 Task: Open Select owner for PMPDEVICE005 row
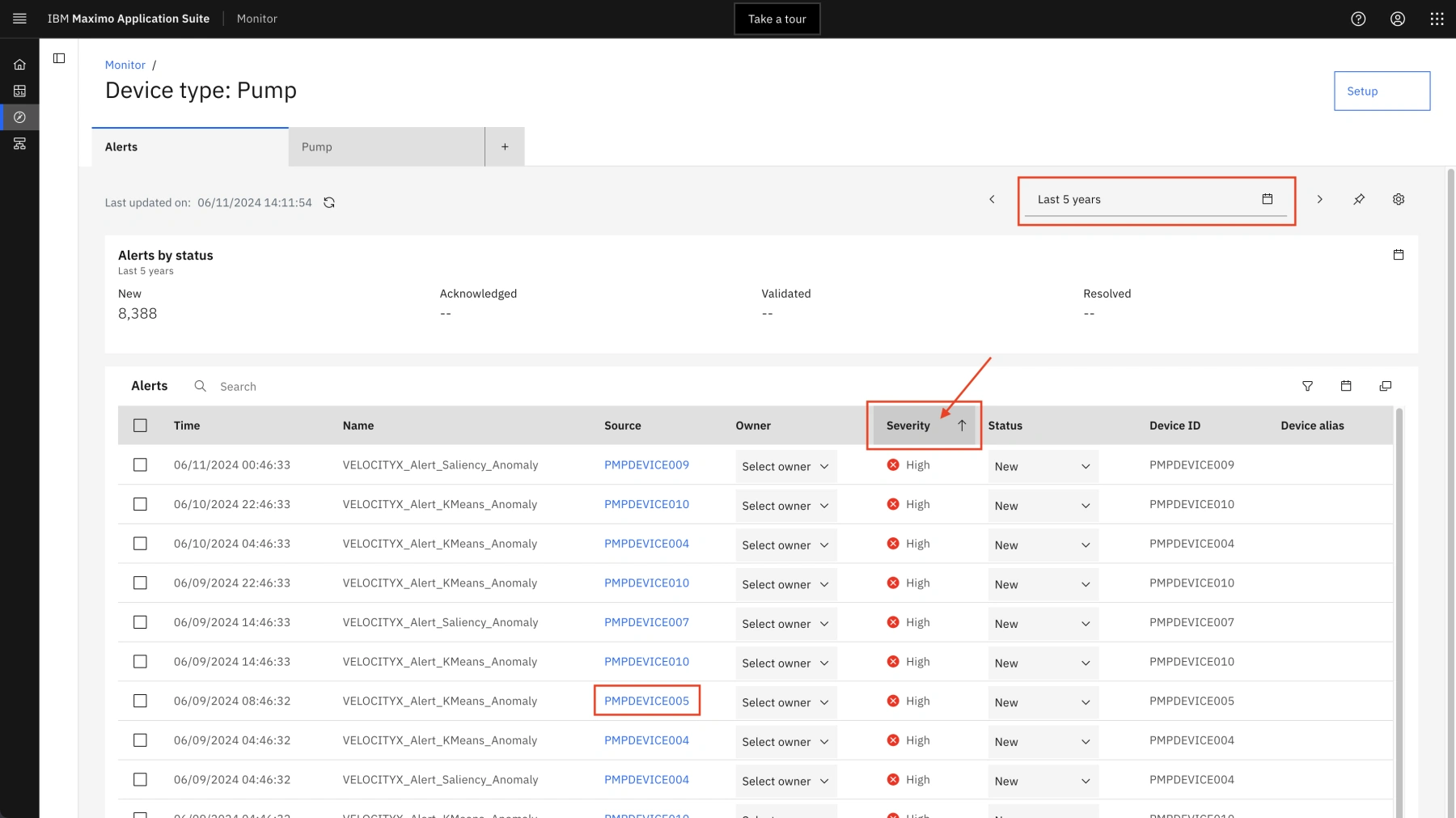coord(785,702)
